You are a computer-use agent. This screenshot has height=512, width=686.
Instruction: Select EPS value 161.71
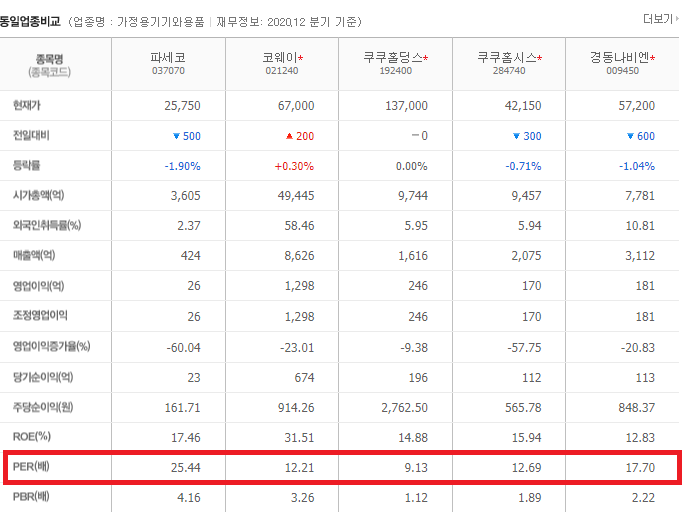tap(182, 408)
